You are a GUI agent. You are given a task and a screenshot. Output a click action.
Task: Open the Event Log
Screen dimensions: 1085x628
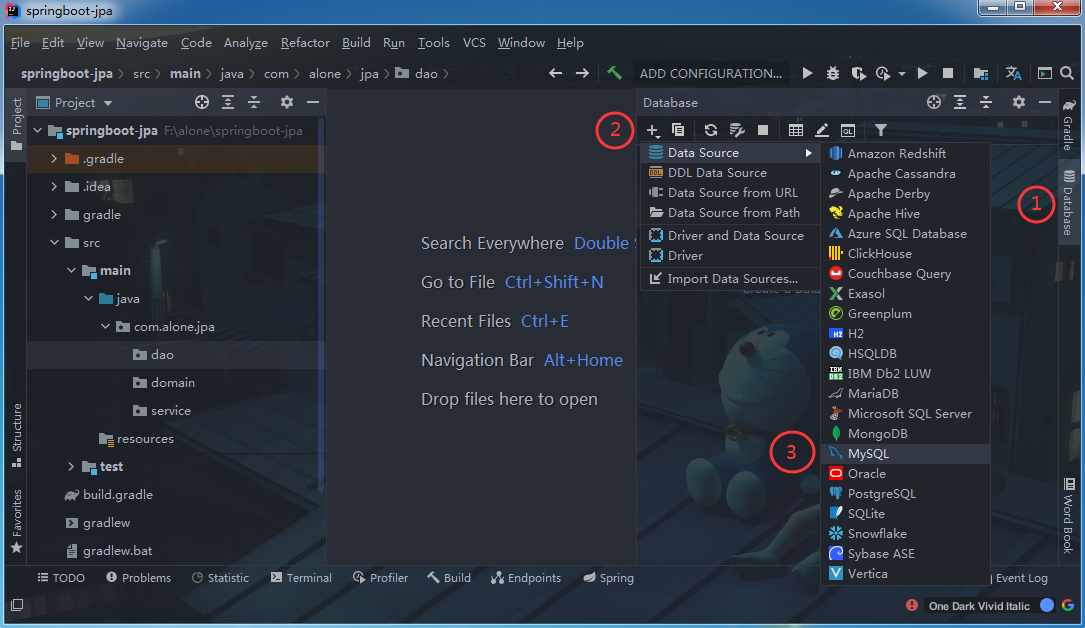(x=1021, y=578)
